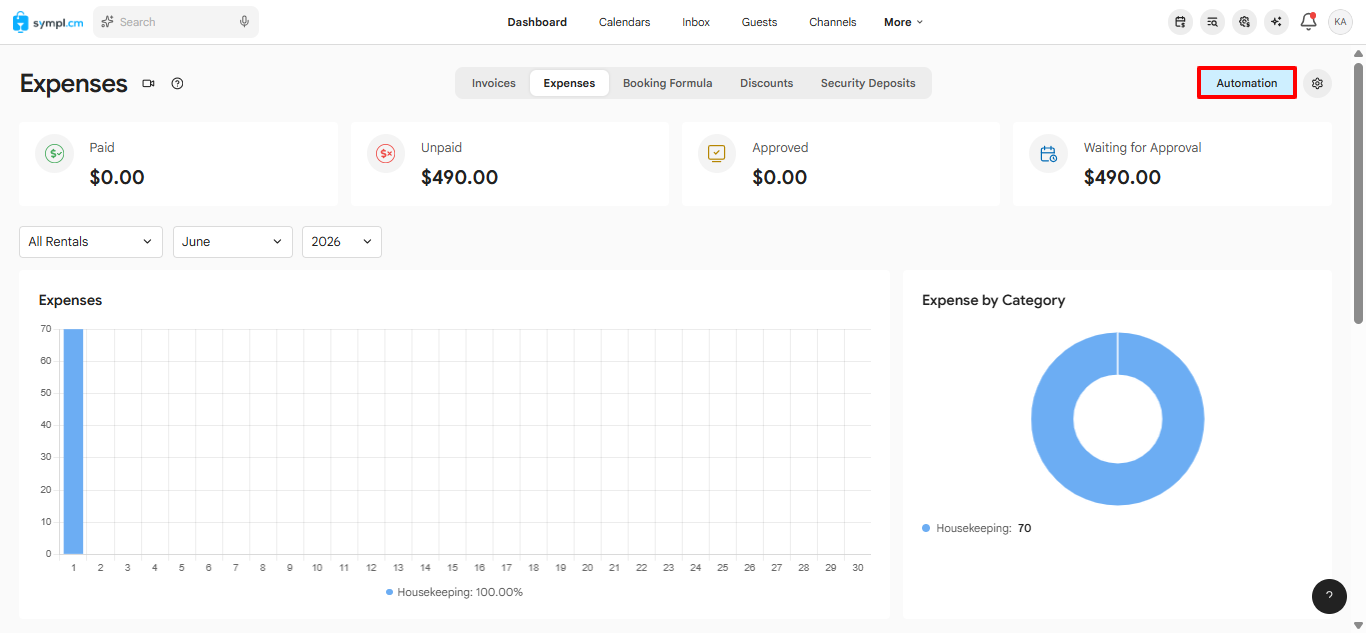Click the Paid $0.00 amount

tap(117, 178)
